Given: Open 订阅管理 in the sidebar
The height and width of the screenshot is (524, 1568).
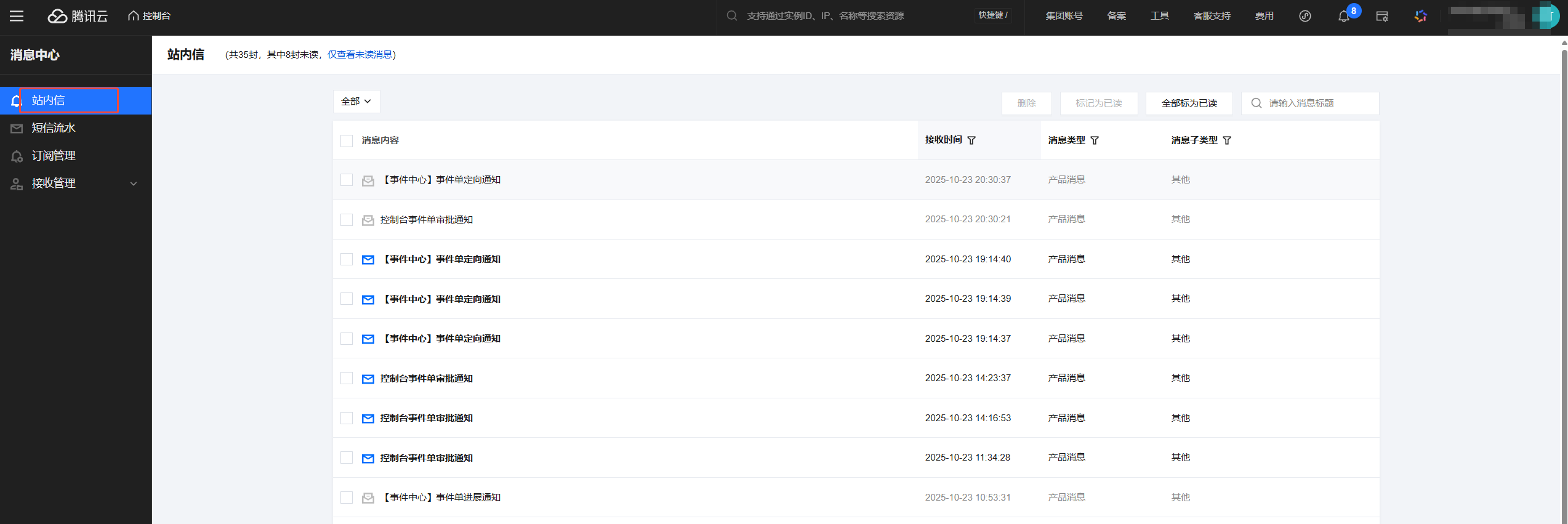Looking at the screenshot, I should pos(54,156).
